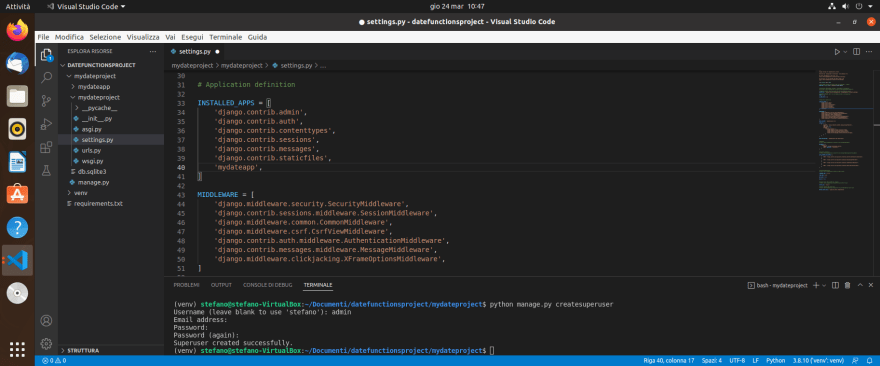
Task: Open Thunderbird mail from the dock
Action: [x=17, y=63]
